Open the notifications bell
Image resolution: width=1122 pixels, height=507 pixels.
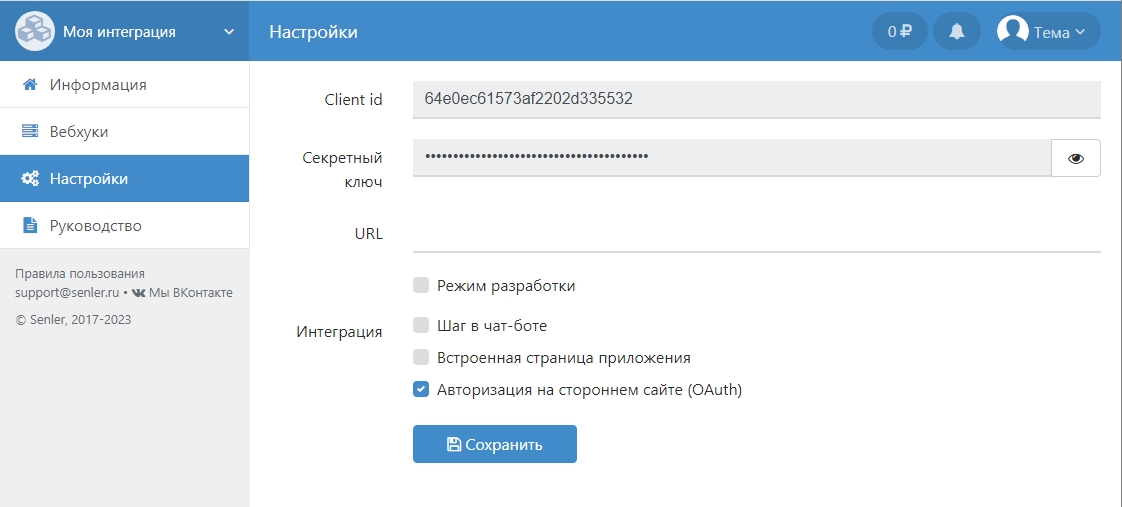(x=957, y=31)
